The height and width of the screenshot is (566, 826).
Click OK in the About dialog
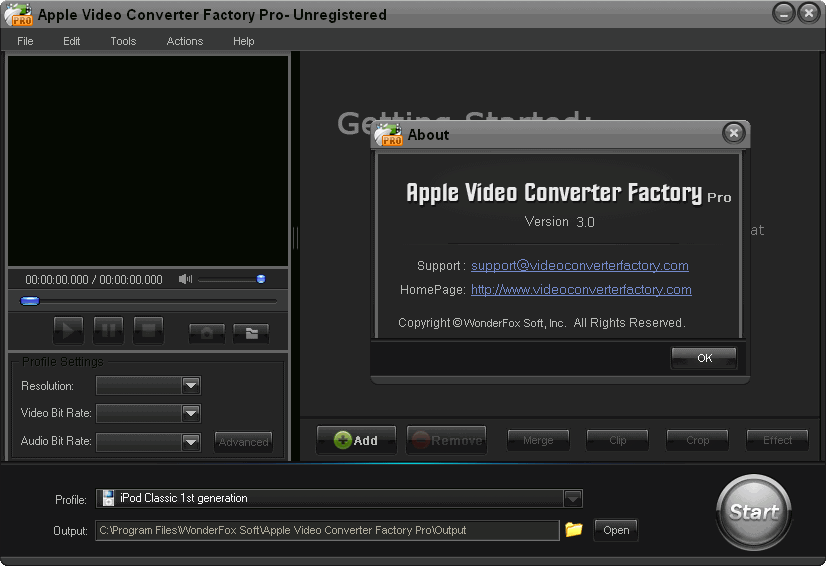tap(704, 358)
